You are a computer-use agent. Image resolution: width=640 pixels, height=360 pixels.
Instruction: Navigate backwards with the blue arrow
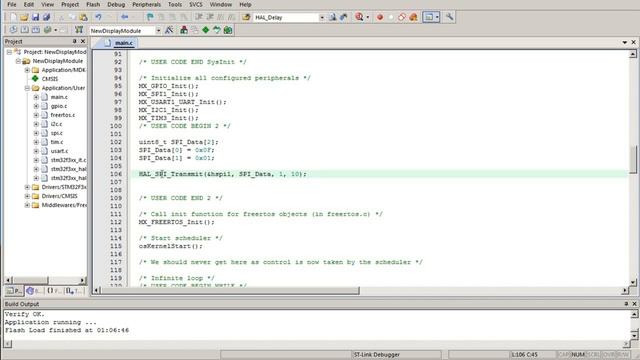124,17
